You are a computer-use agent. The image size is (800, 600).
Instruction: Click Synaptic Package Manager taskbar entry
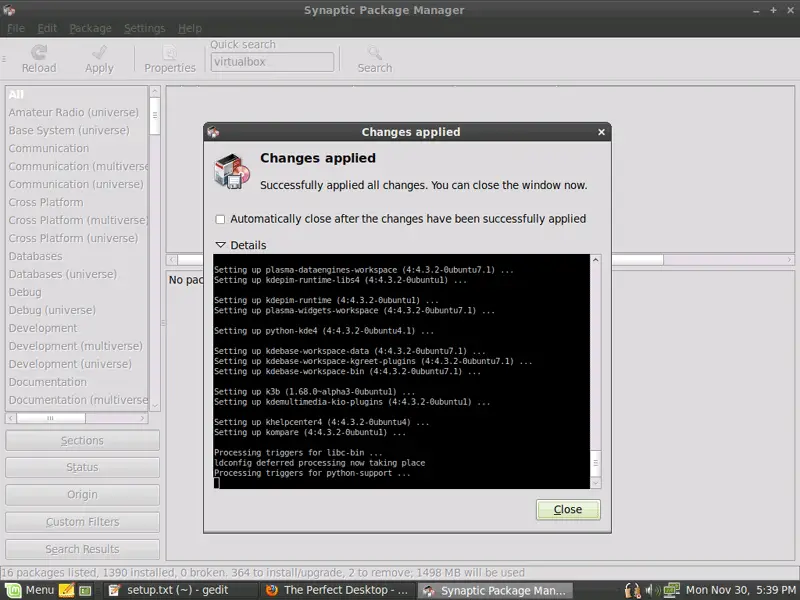click(494, 590)
